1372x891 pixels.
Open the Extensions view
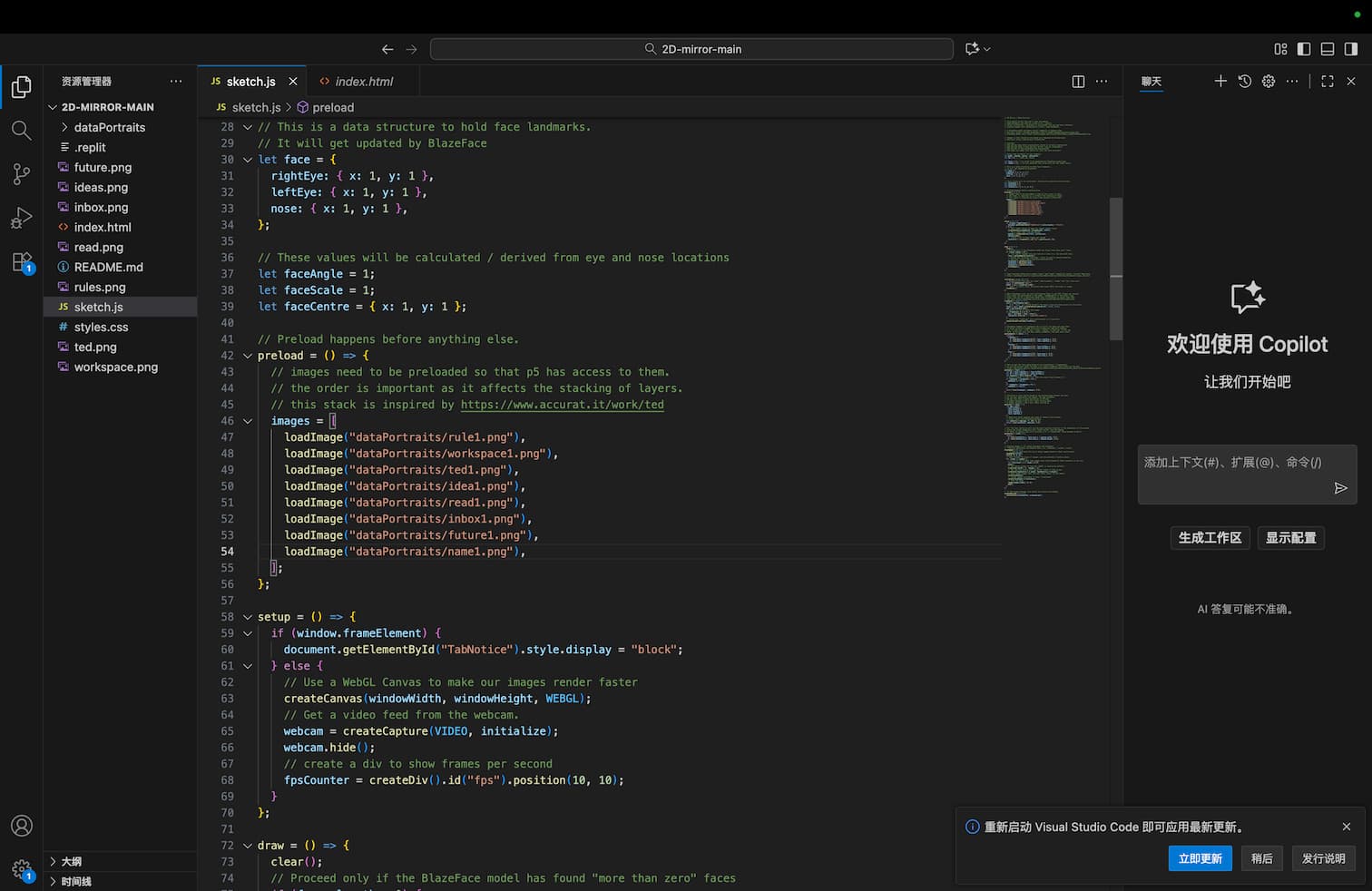[21, 262]
